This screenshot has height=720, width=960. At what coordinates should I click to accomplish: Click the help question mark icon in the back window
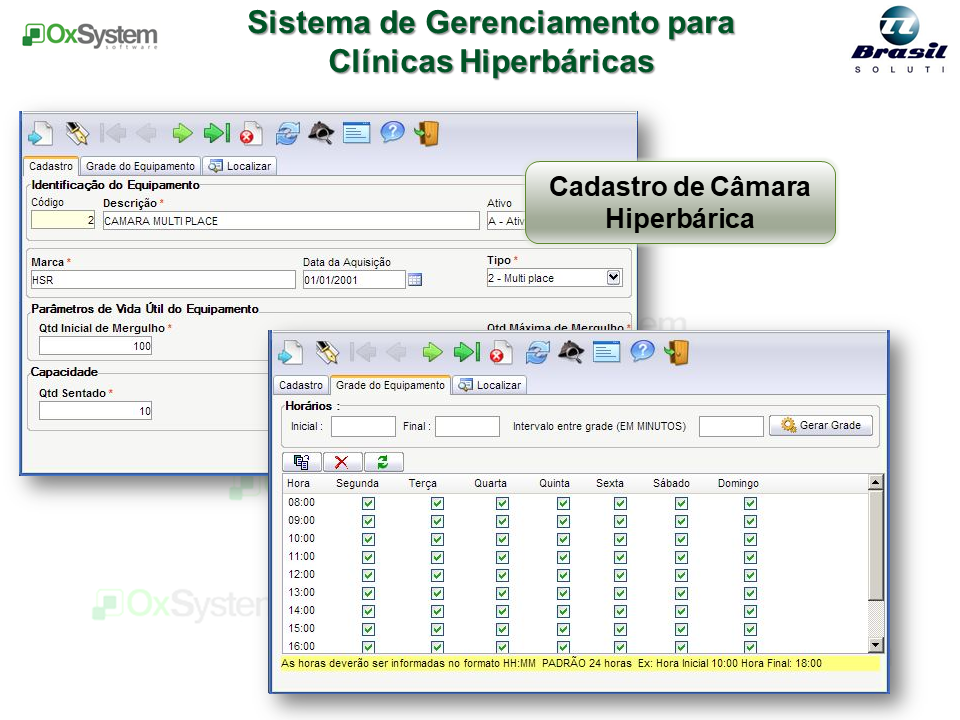click(392, 133)
